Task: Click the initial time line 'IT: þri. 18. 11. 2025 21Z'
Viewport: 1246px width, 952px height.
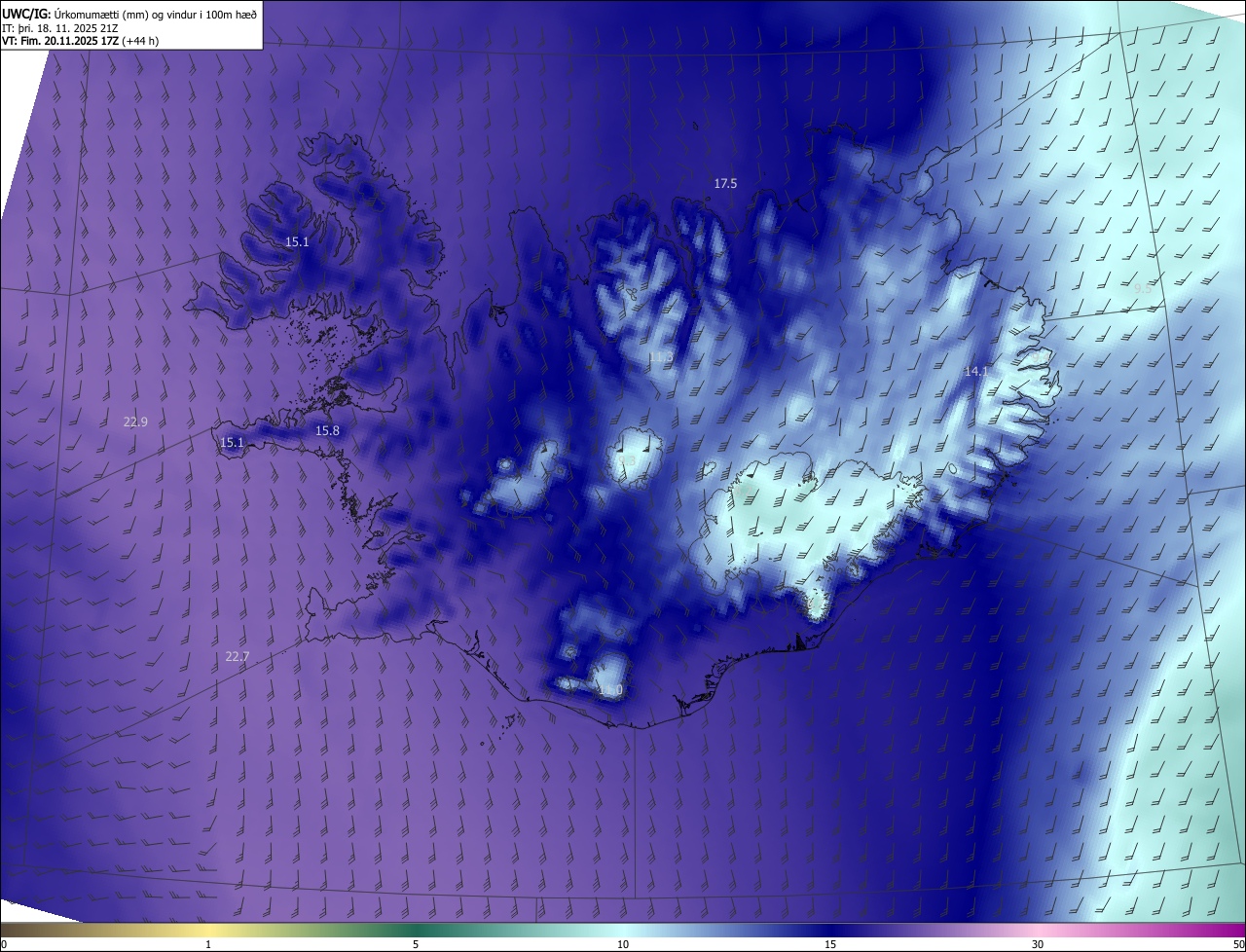Action: tap(61, 26)
